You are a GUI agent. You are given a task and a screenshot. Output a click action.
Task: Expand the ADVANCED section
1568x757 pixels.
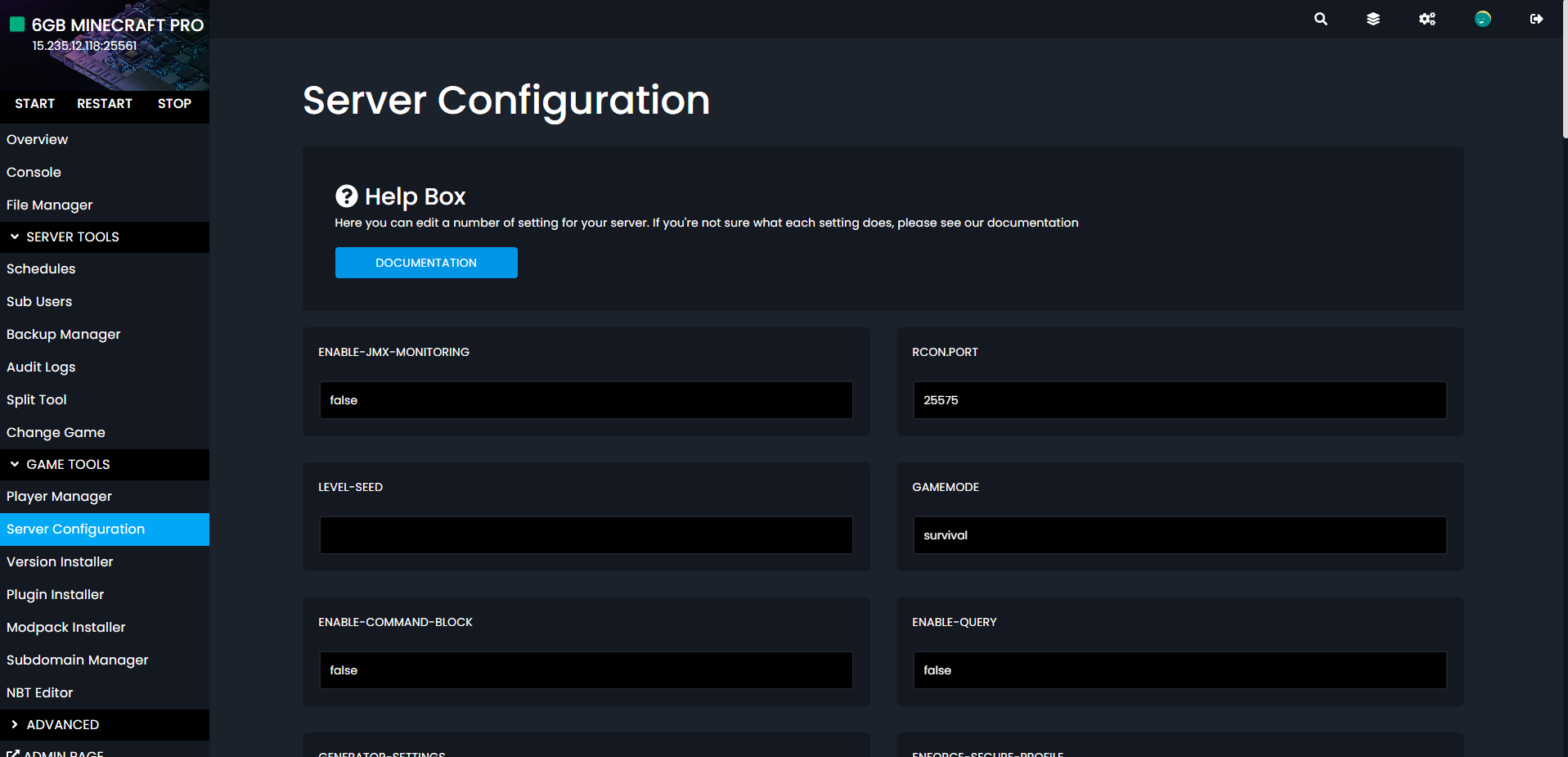pos(105,724)
